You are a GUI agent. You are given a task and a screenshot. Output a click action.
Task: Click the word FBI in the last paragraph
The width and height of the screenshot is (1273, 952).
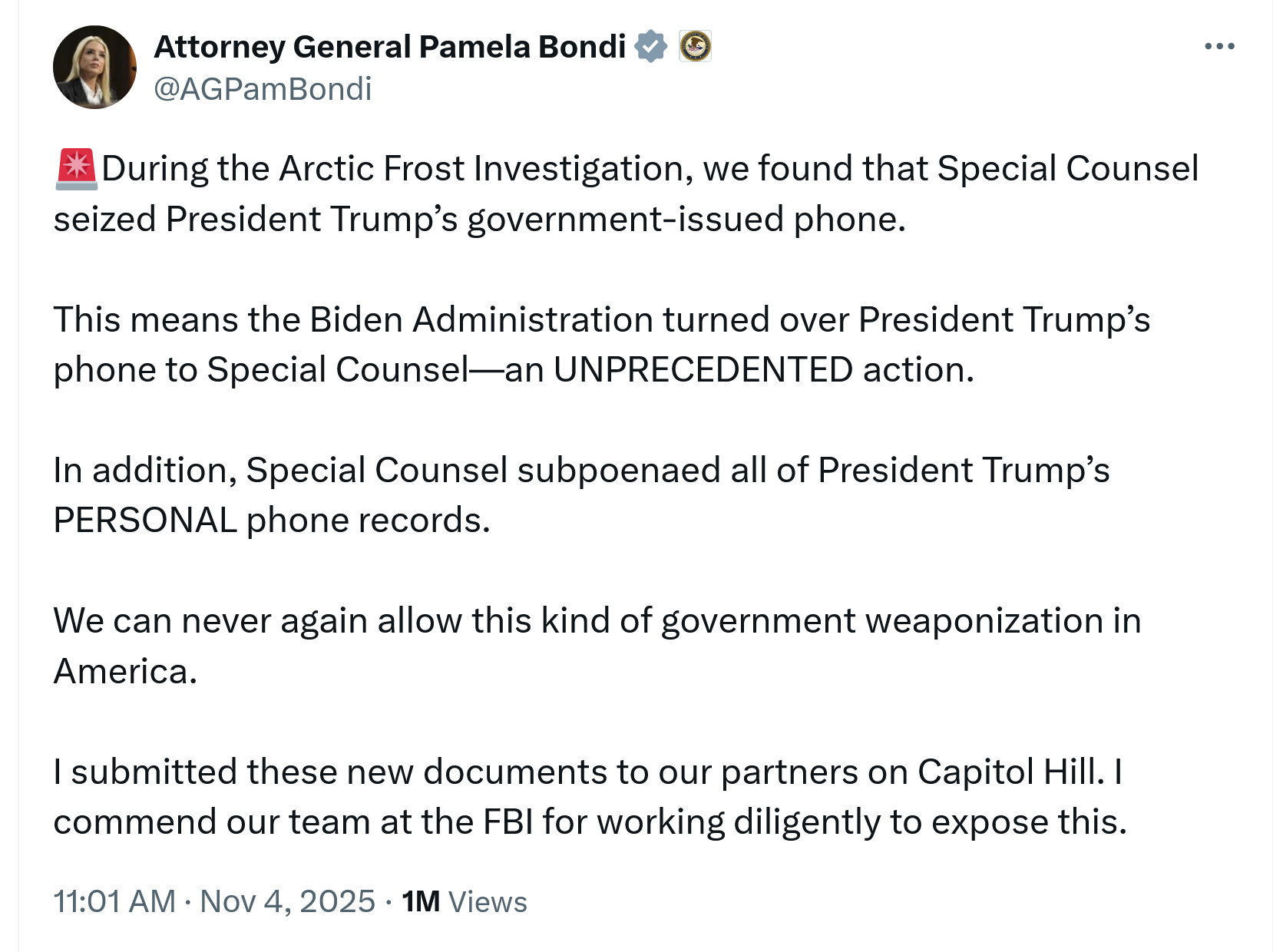(x=508, y=822)
